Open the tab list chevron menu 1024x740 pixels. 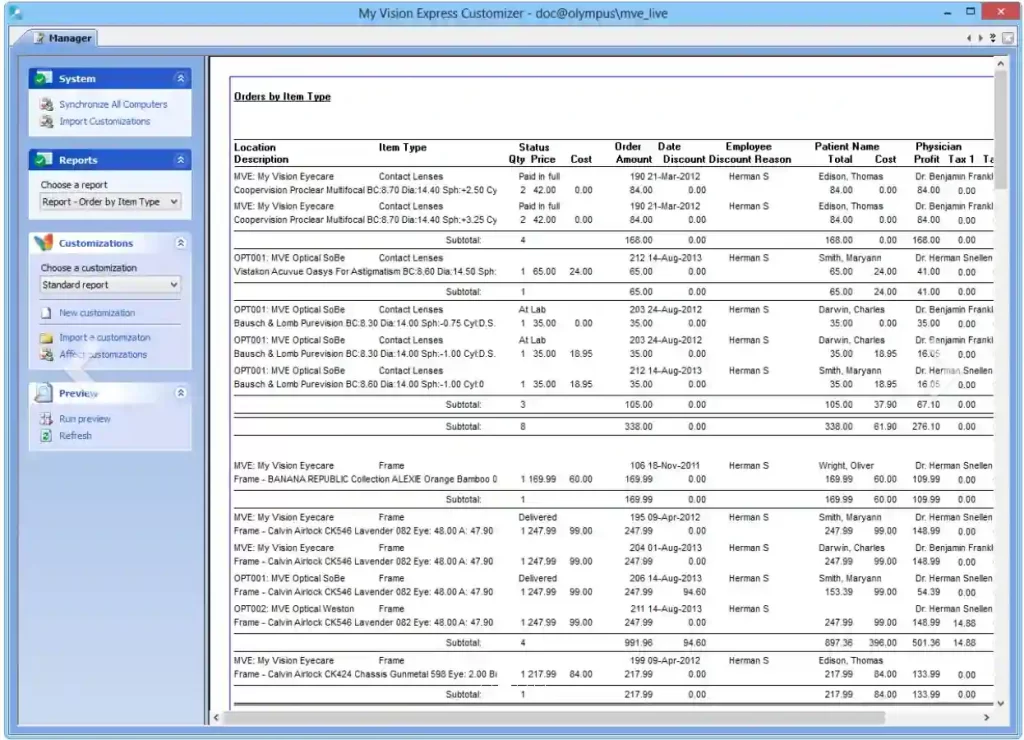coord(992,37)
